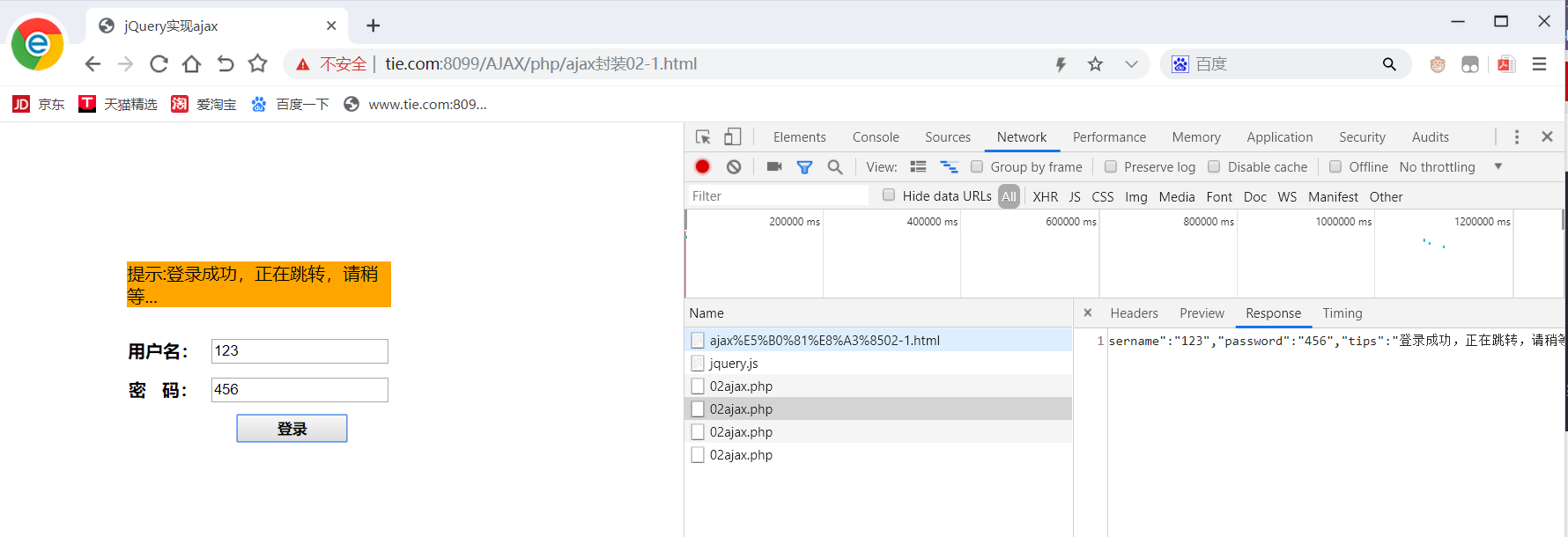Select the All request type filter
The height and width of the screenshot is (537, 1568).
click(1010, 196)
